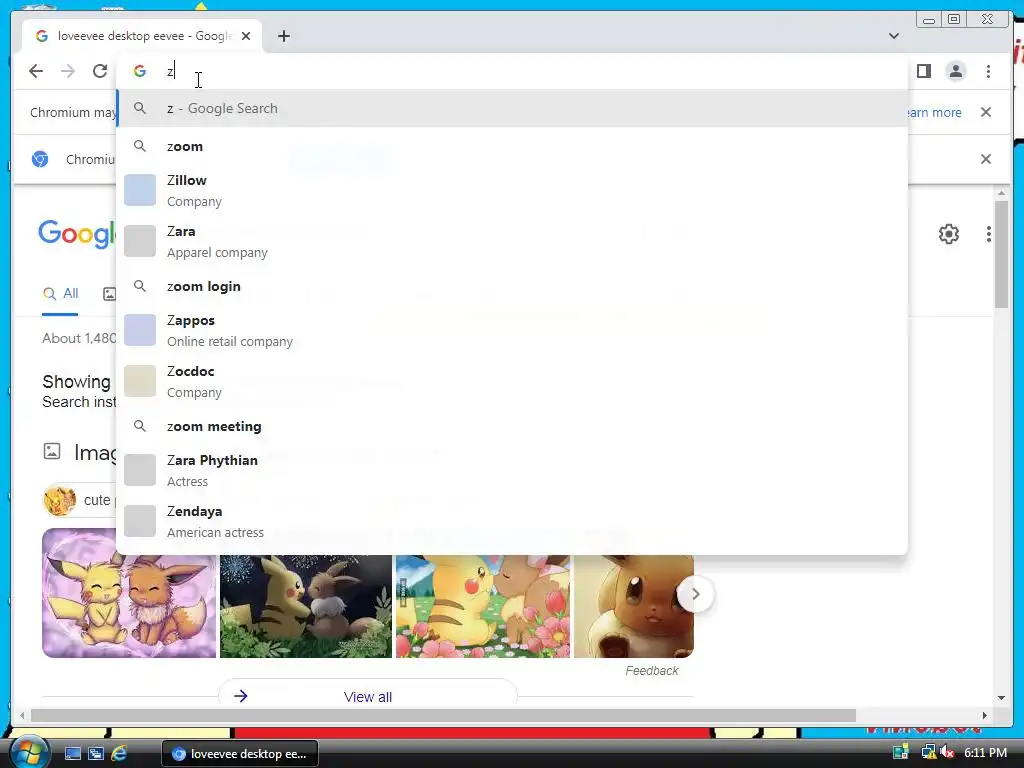Toggle the browser side panel icon
1024x768 pixels.
click(923, 71)
